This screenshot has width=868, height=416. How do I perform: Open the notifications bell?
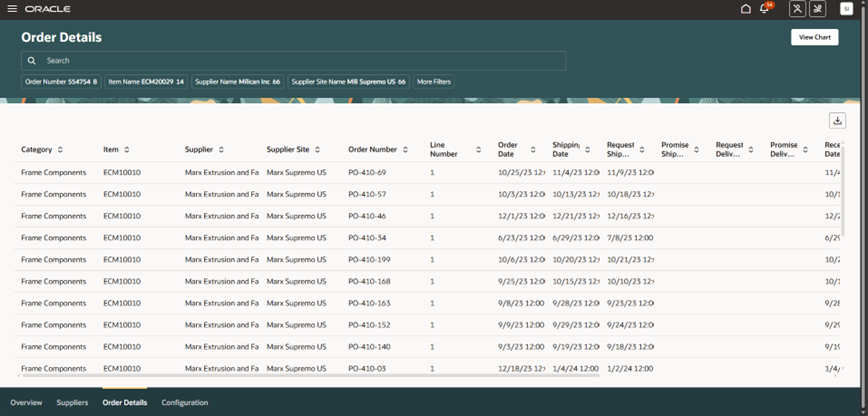coord(764,9)
